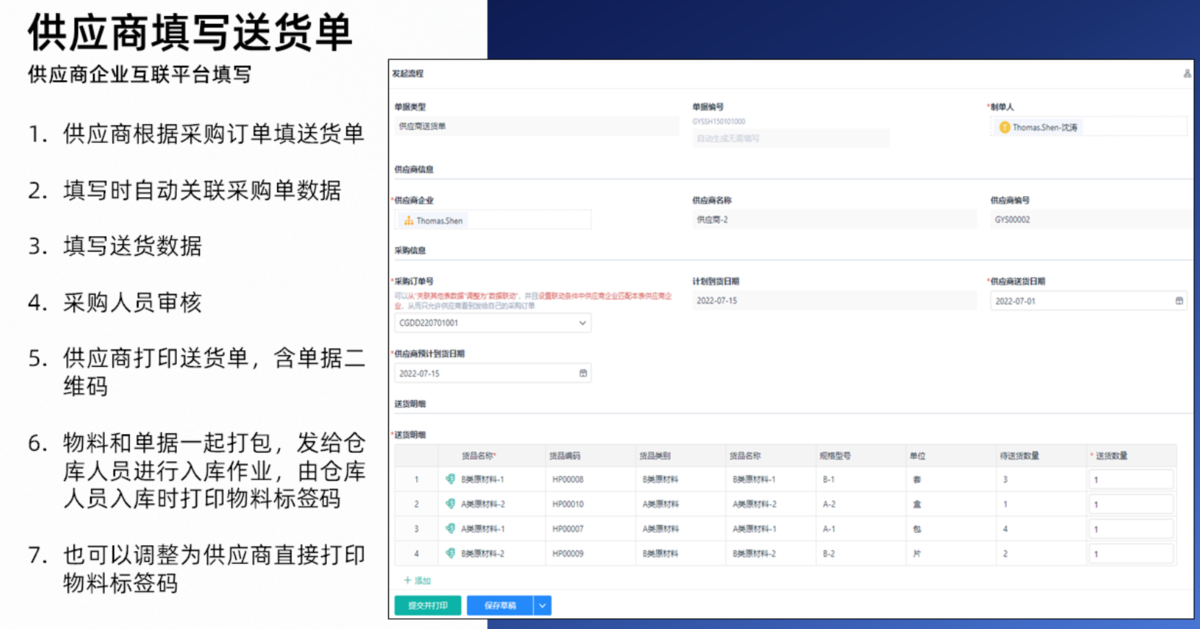Click the 单位 column header
This screenshot has width=1200, height=629.
tap(918, 456)
